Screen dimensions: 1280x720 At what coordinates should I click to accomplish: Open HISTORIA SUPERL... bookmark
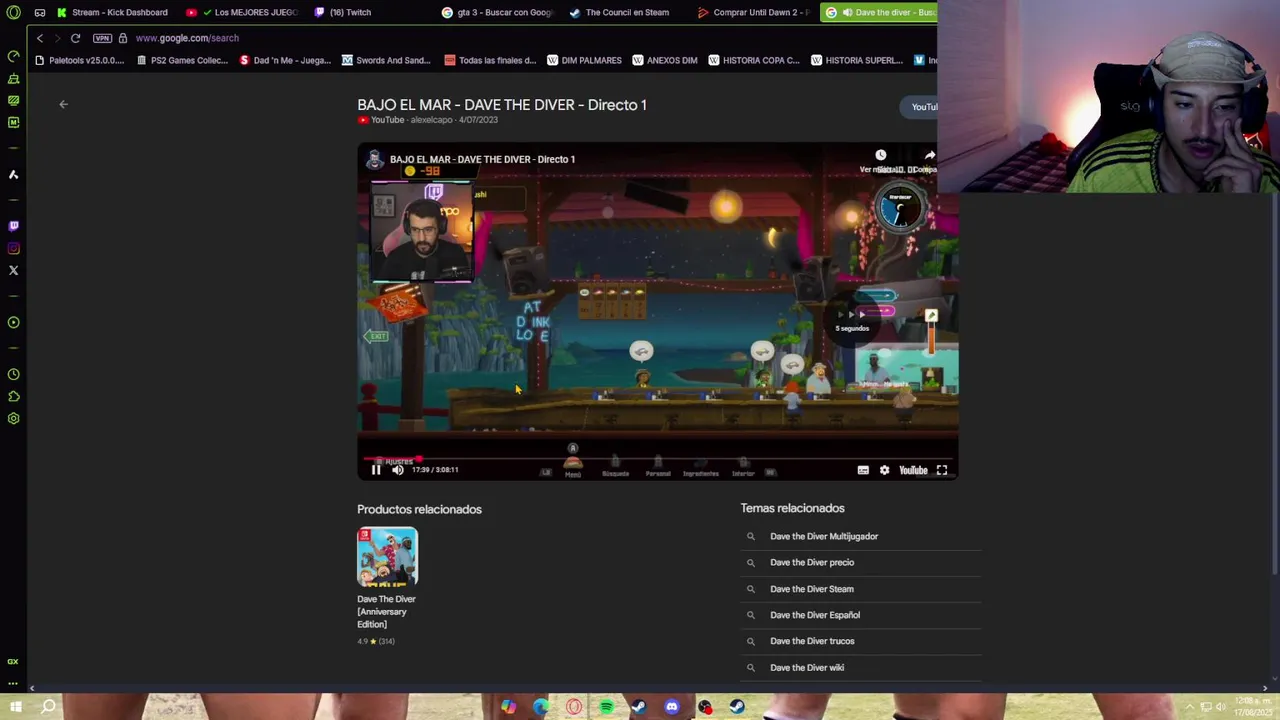pyautogui.click(x=857, y=60)
